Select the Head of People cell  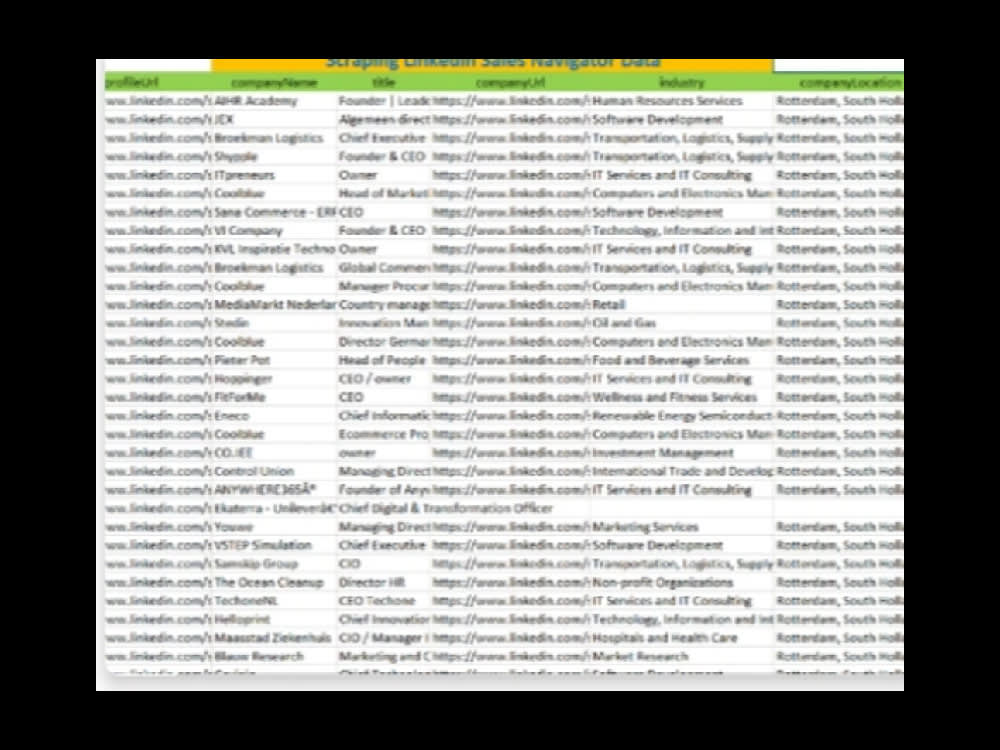point(382,360)
